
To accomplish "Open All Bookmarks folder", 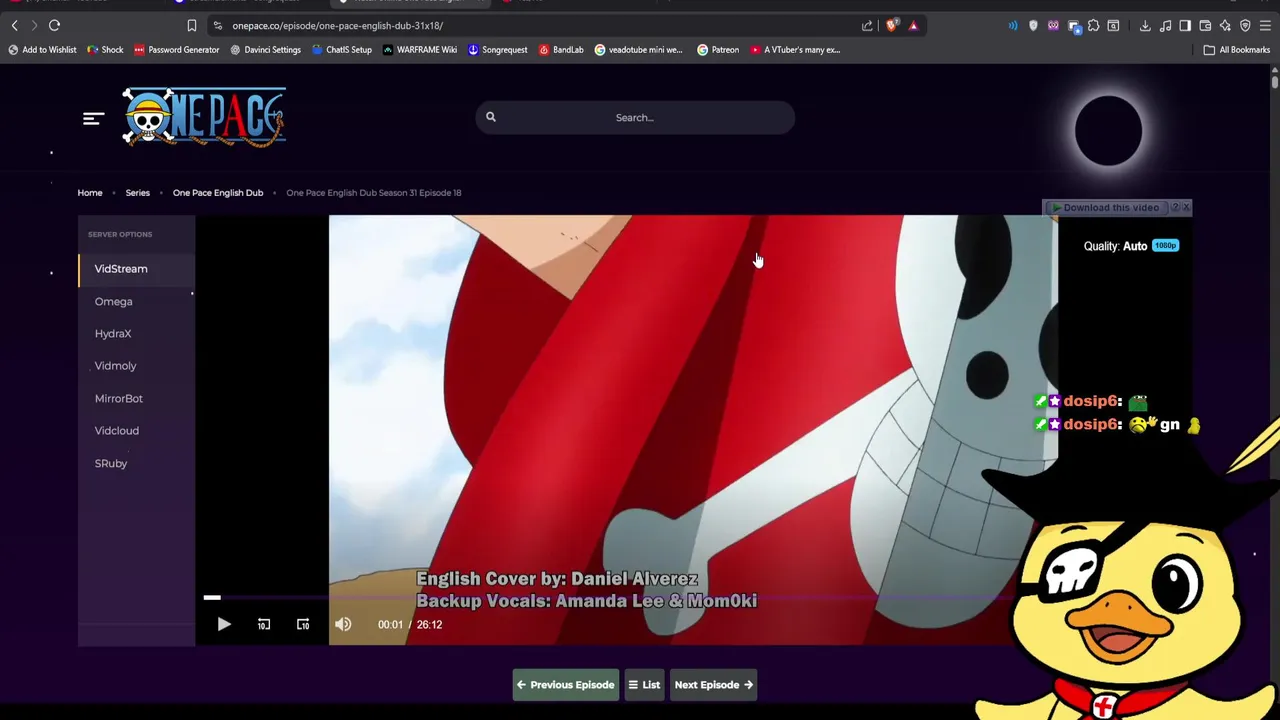I will pyautogui.click(x=1237, y=49).
